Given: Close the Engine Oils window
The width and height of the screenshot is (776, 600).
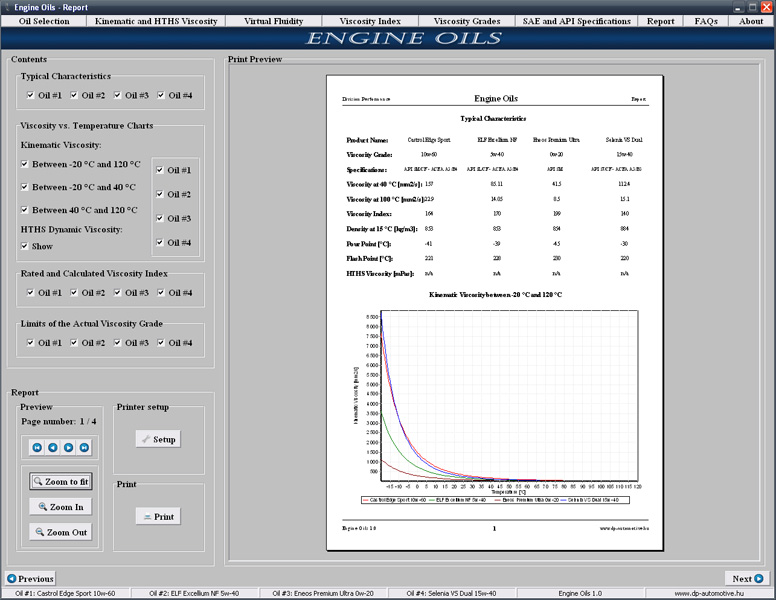Looking at the screenshot, I should [767, 7].
